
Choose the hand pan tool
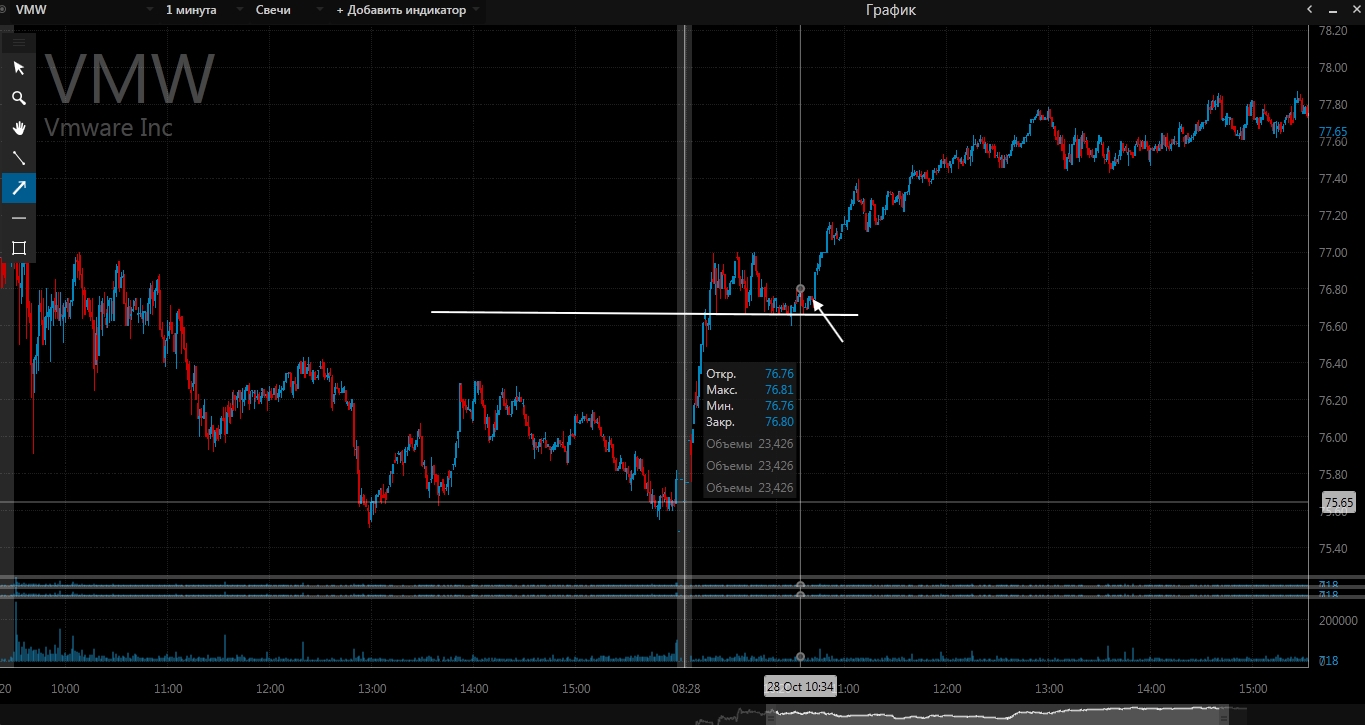[x=18, y=128]
